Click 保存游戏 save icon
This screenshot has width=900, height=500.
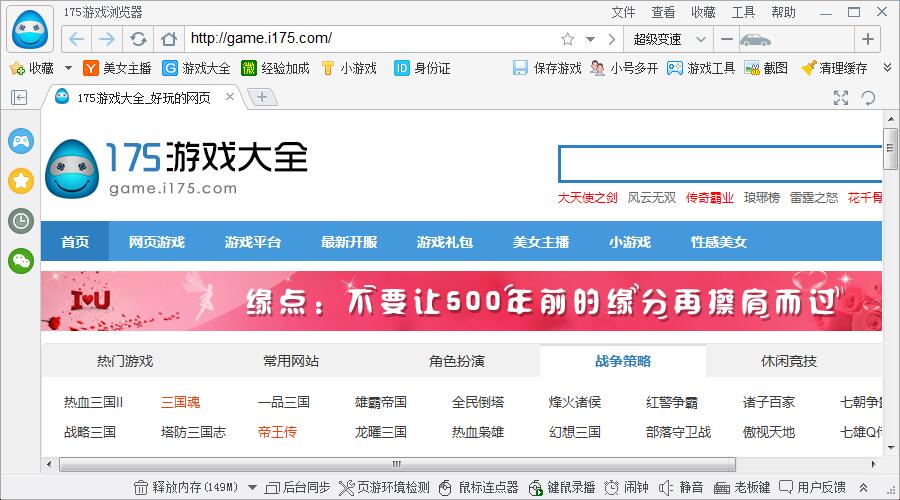pos(520,68)
